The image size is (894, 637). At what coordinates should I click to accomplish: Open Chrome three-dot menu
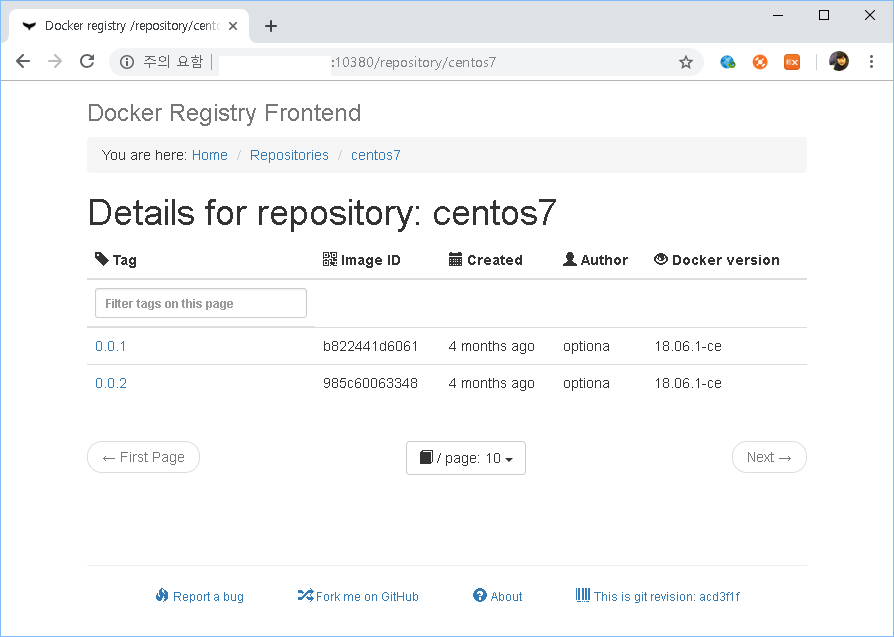(871, 62)
